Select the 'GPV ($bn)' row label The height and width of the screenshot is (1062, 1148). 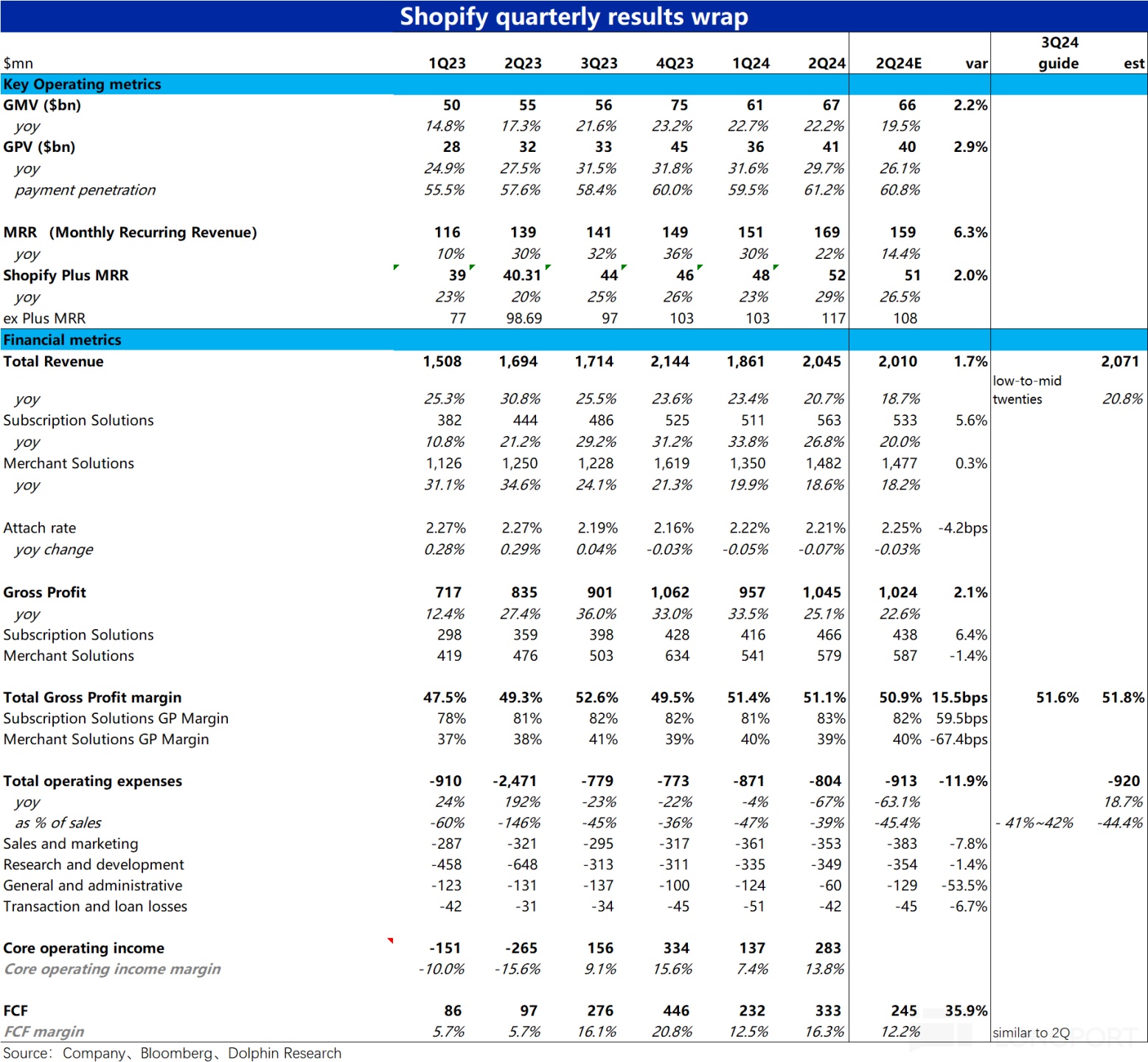coord(39,147)
